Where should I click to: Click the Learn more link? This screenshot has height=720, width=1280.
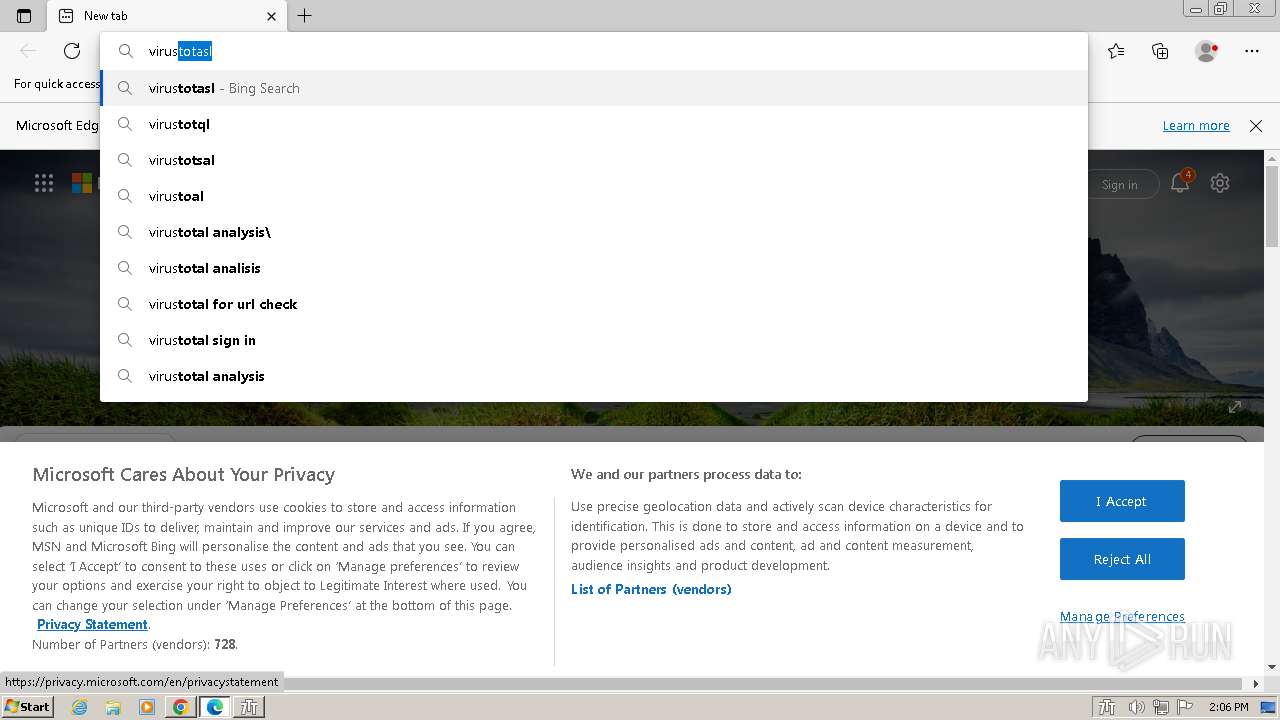tap(1196, 126)
